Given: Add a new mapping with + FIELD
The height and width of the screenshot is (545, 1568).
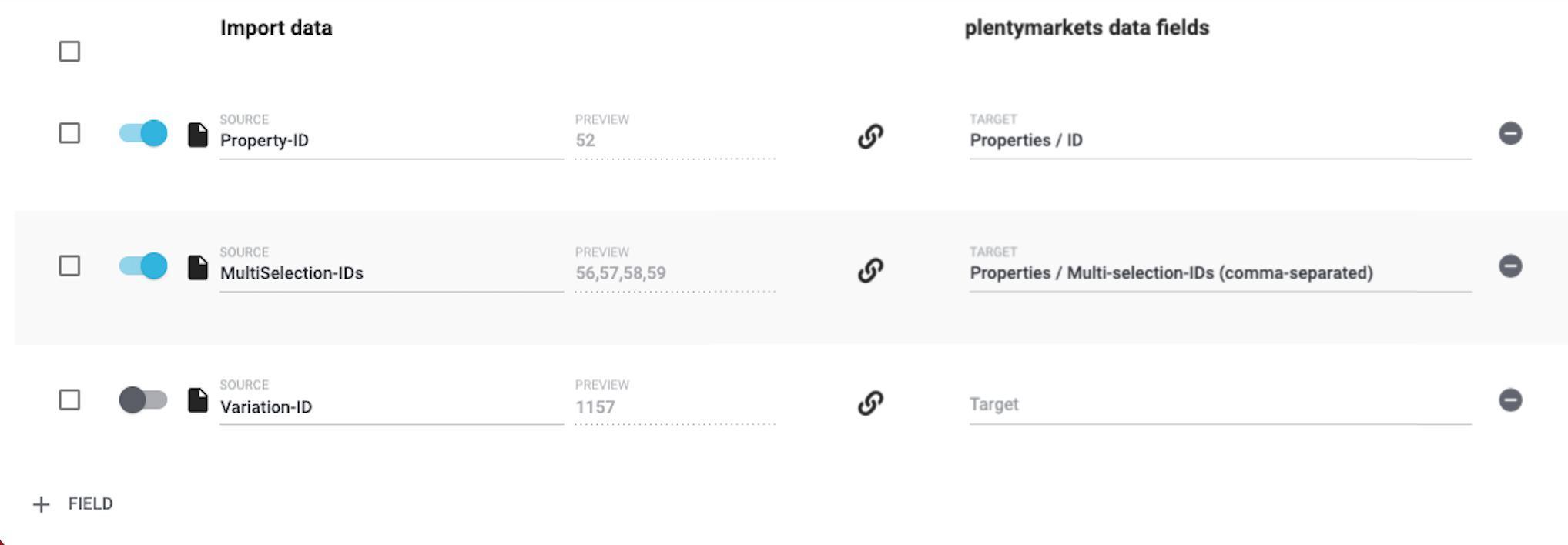Looking at the screenshot, I should click(x=74, y=504).
